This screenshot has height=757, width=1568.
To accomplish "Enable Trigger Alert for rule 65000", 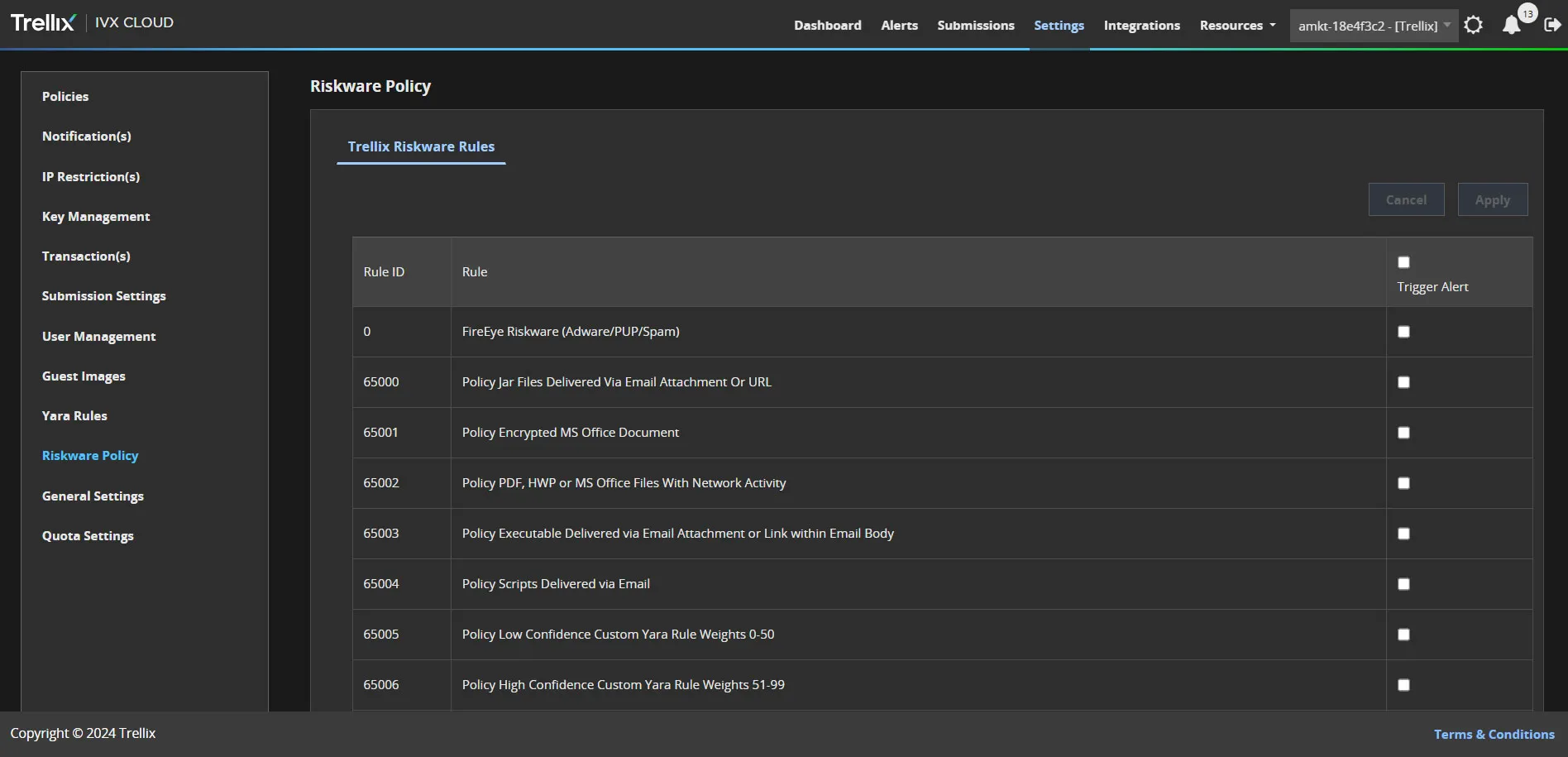I will tap(1403, 382).
